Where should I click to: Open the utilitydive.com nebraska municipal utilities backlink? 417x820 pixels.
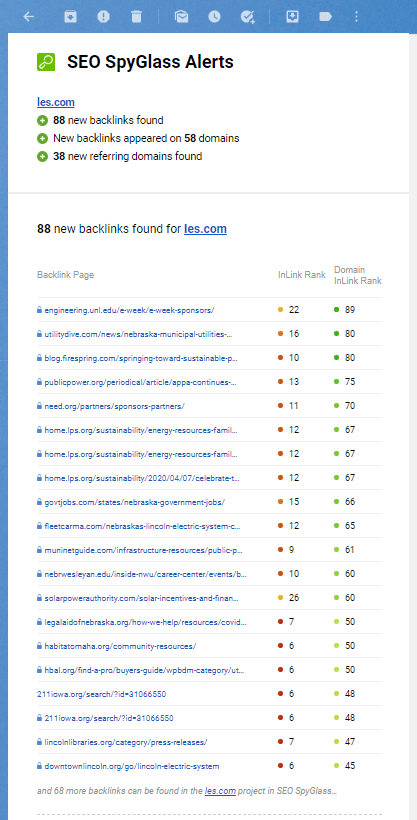point(139,334)
